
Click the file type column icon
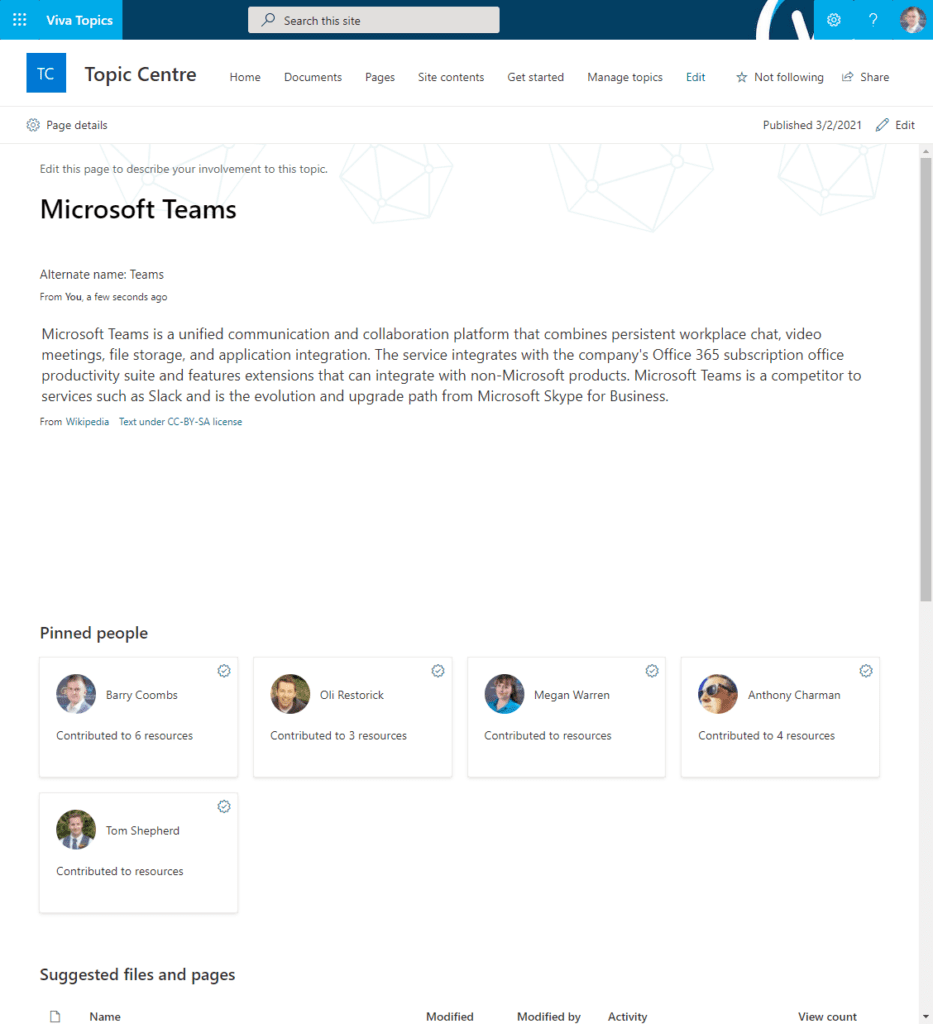click(x=55, y=1016)
